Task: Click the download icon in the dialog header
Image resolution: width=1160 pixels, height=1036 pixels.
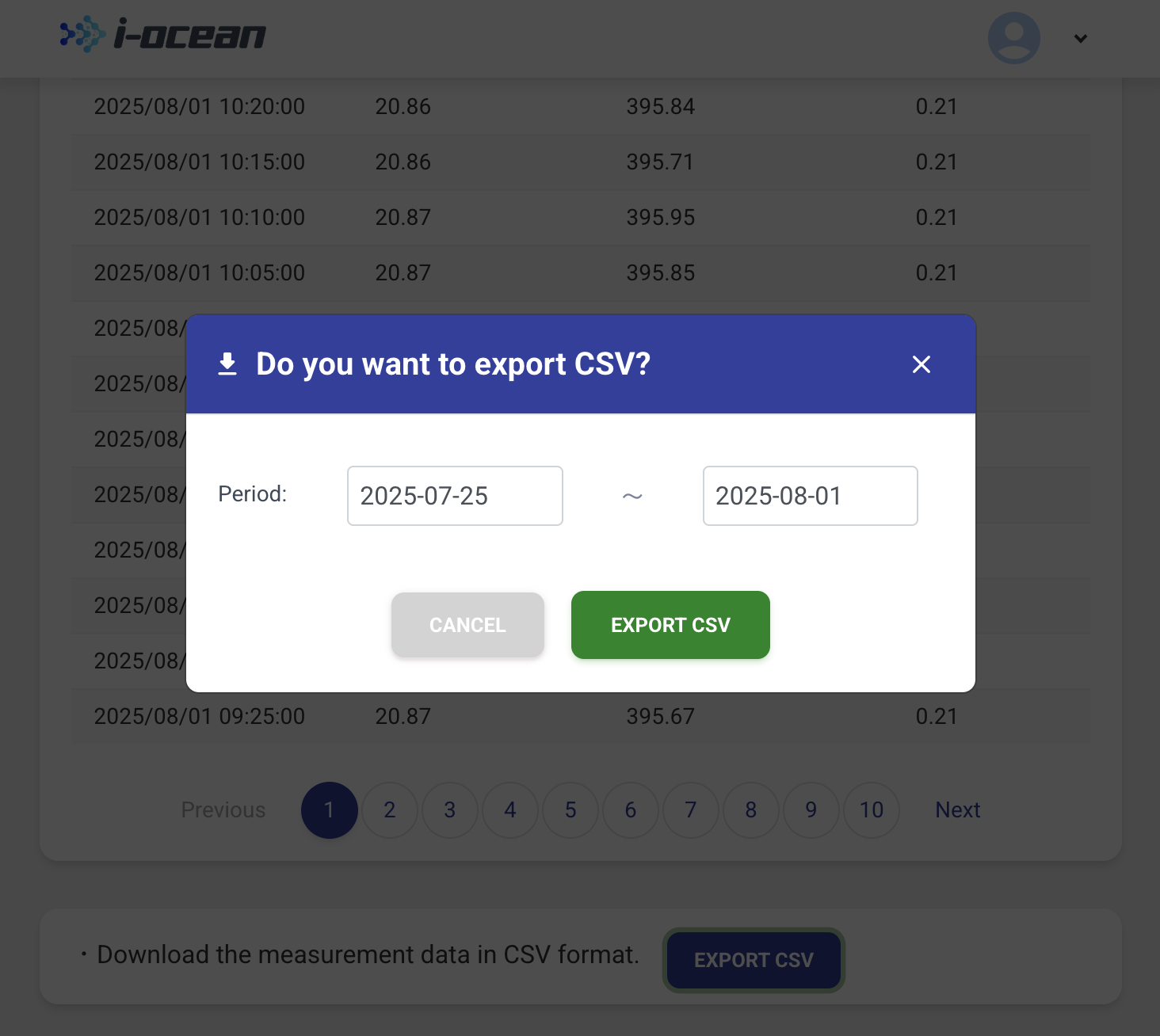Action: 227,364
